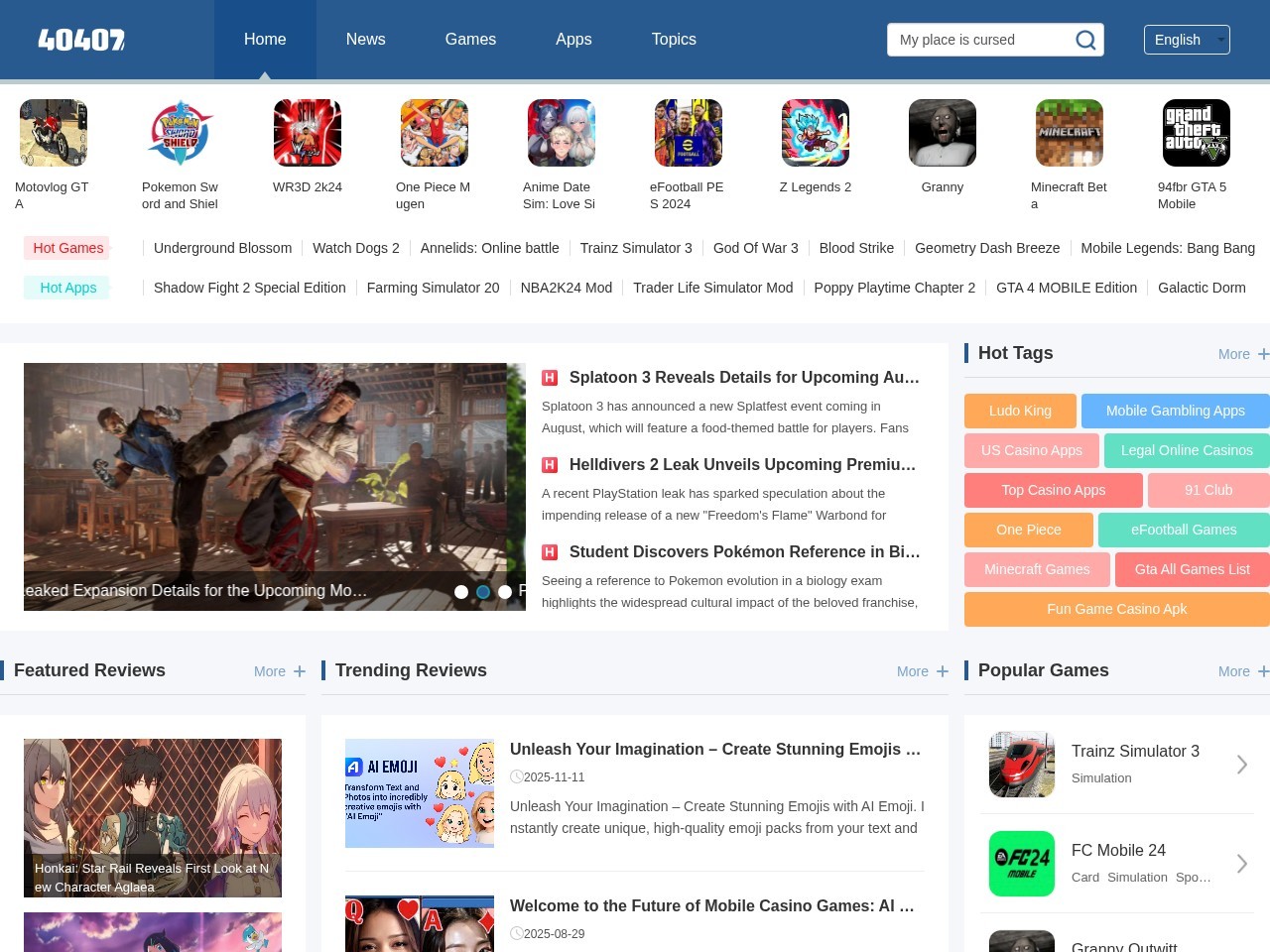Click the Ludo King orange tag
The height and width of the screenshot is (952, 1270).
click(x=1020, y=411)
